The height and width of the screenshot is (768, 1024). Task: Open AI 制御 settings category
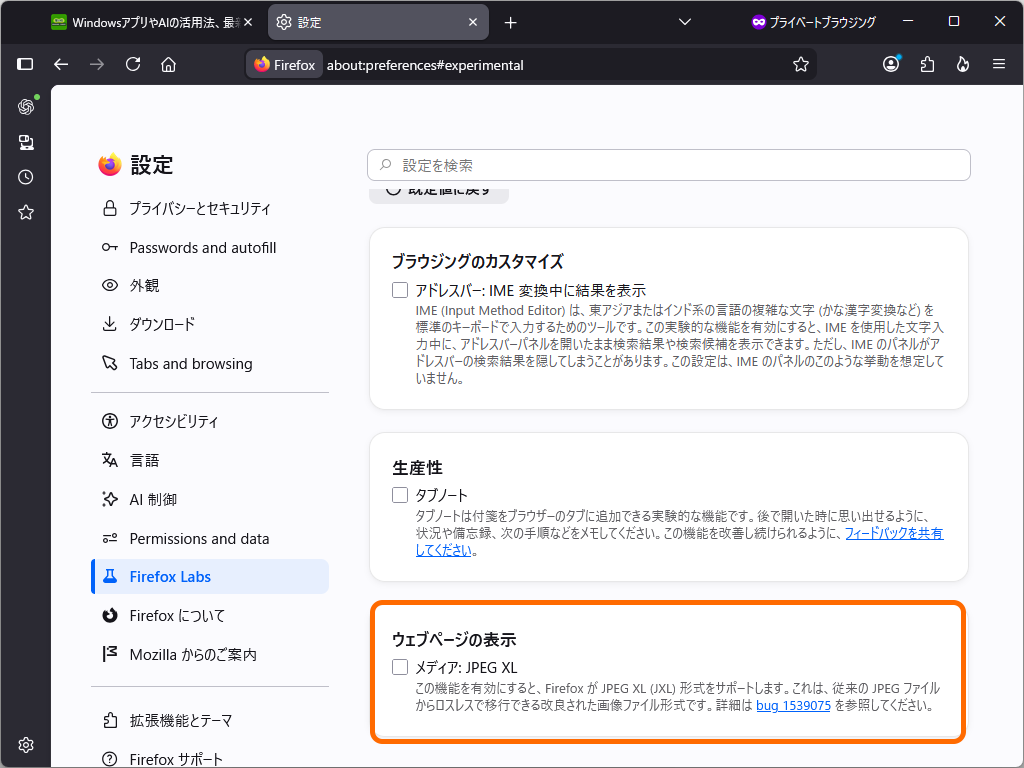210,500
